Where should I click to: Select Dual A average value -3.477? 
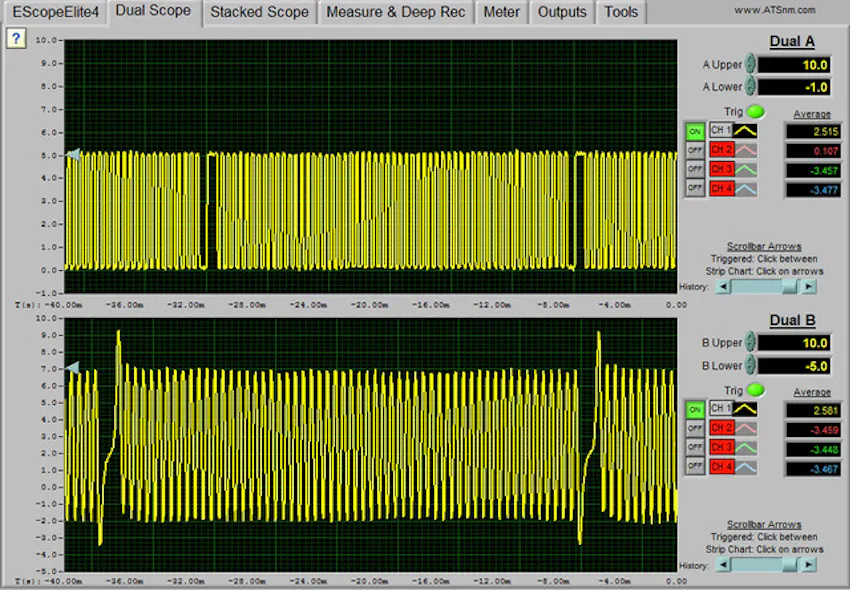(x=813, y=190)
